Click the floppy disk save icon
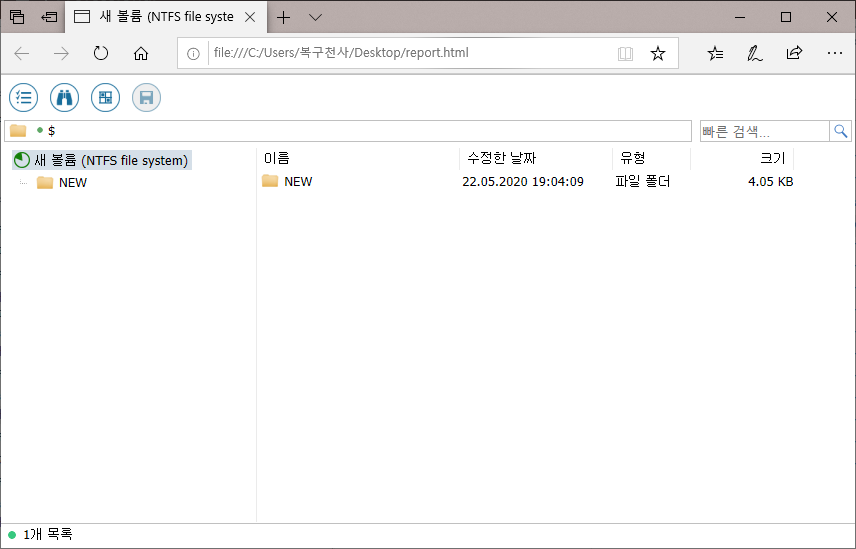The width and height of the screenshot is (856, 549). (x=146, y=97)
